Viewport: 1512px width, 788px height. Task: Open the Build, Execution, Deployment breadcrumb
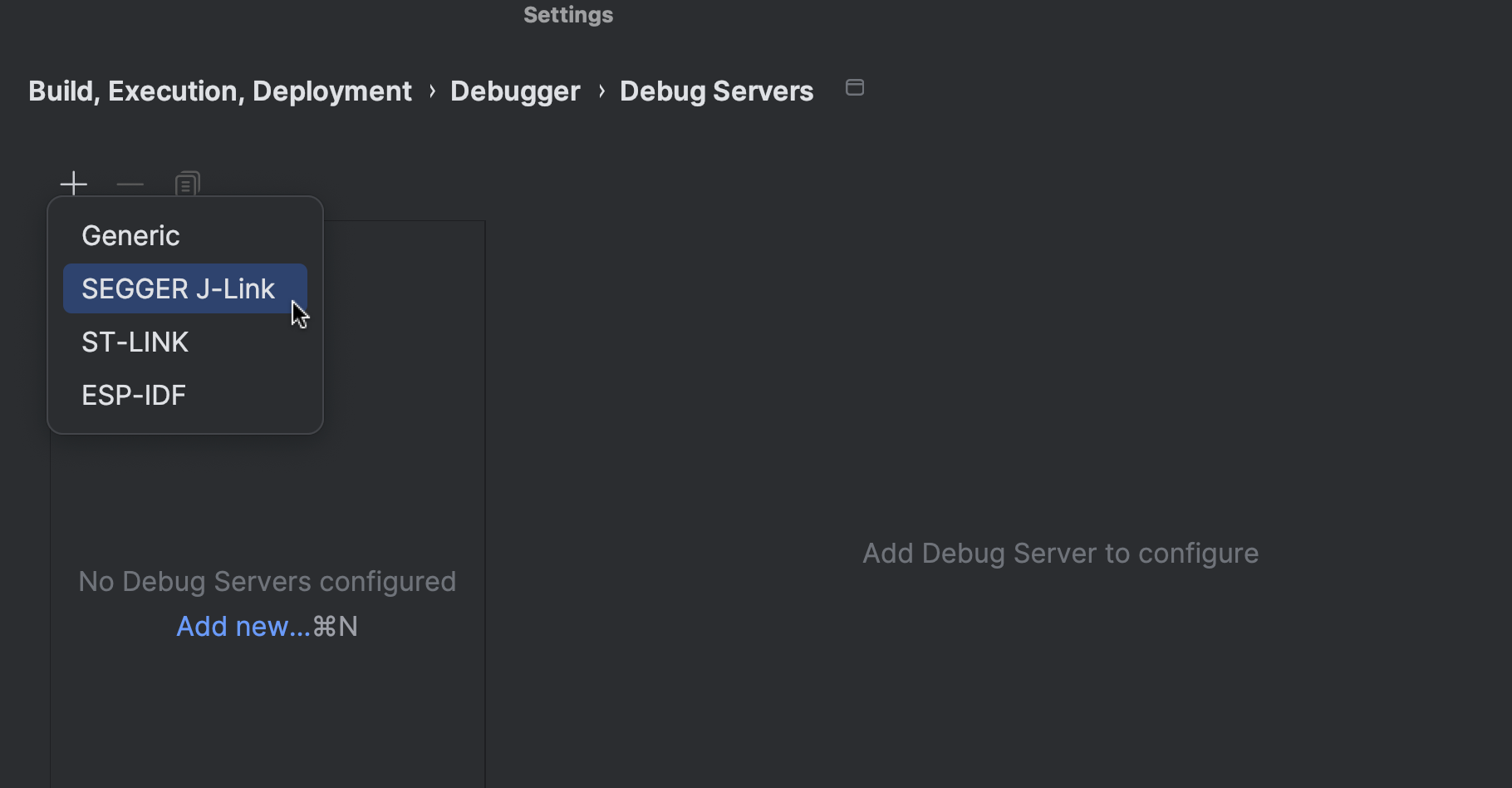click(219, 90)
